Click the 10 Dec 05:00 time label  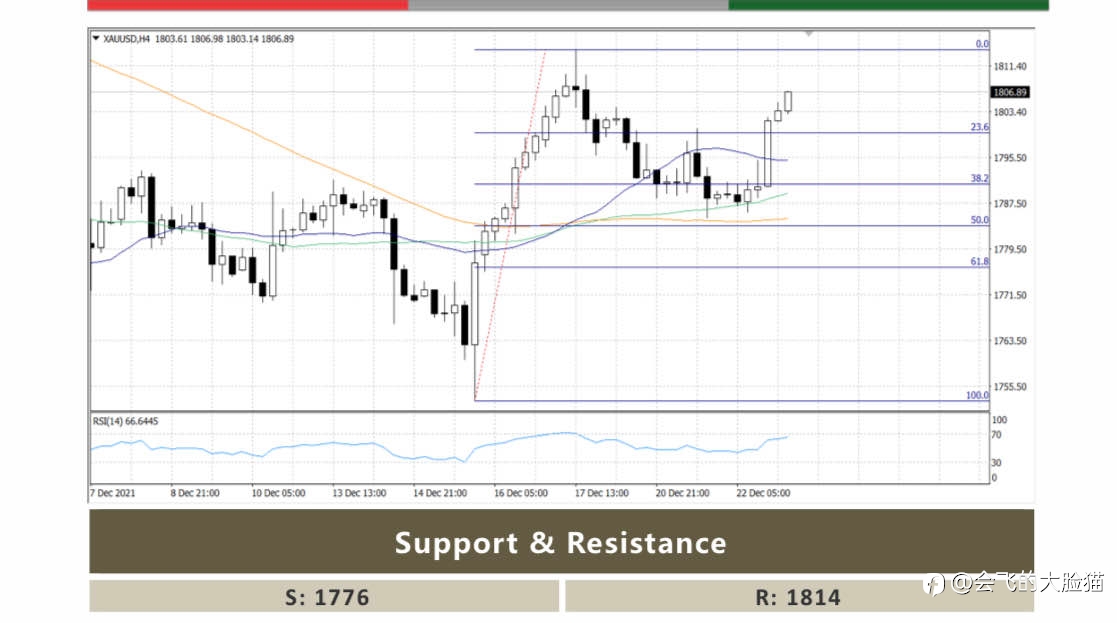tap(278, 493)
